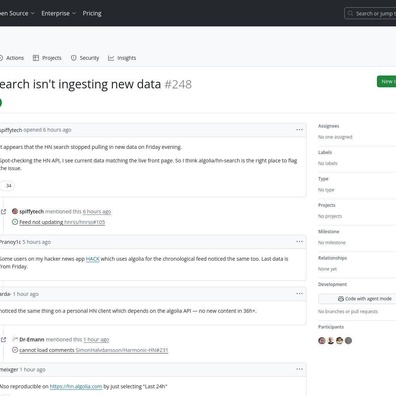Open the Milestone sidebar section
This screenshot has width=396, height=396.
(329, 231)
